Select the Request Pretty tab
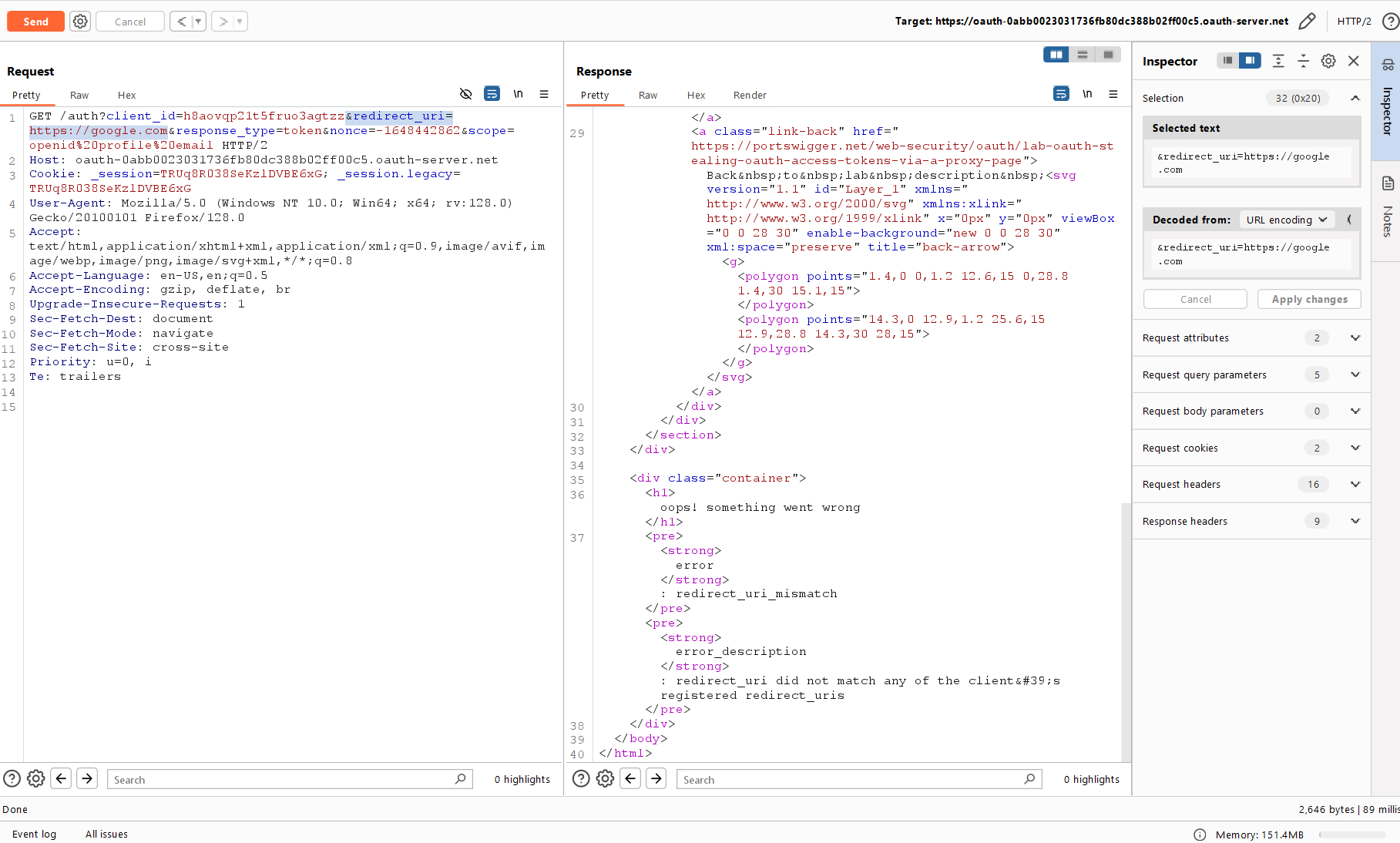The image size is (1400, 843). coord(26,96)
